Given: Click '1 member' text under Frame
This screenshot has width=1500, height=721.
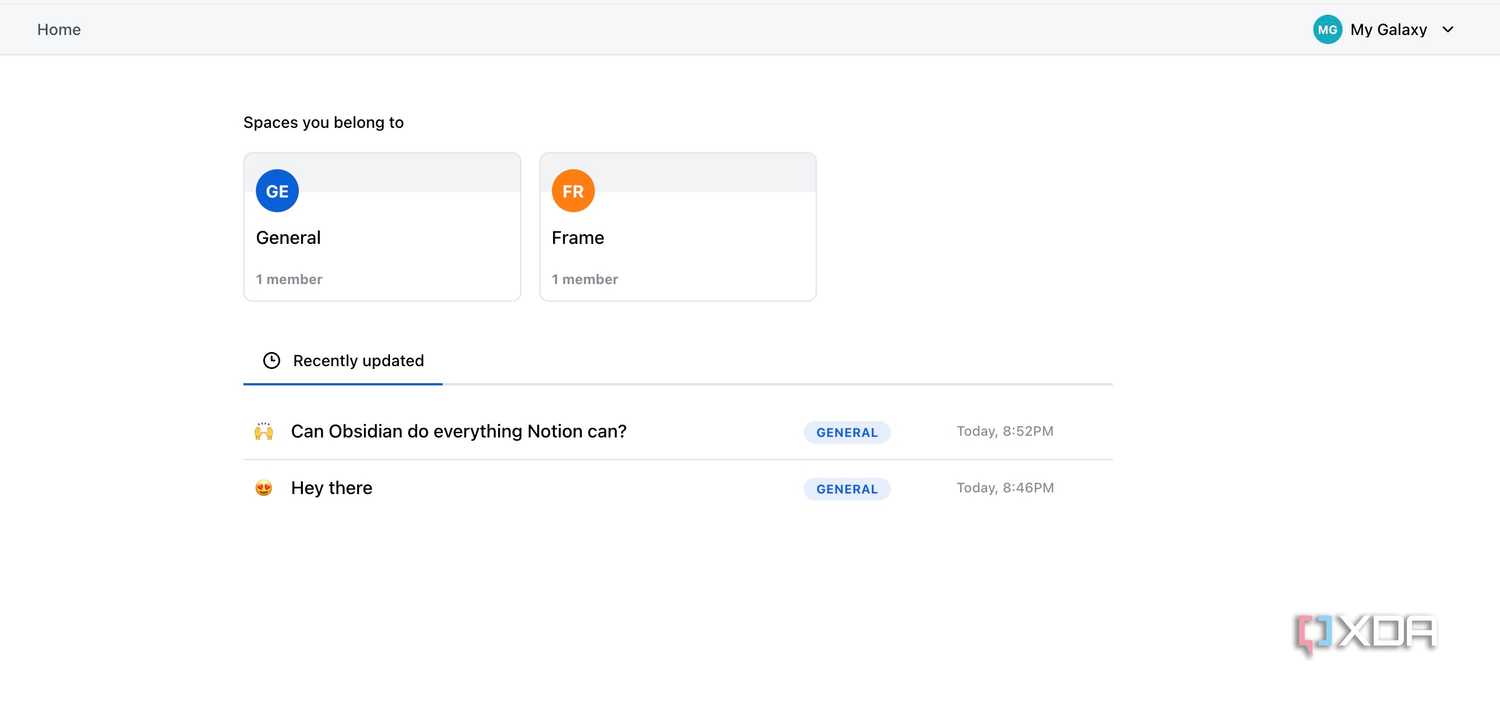Looking at the screenshot, I should point(585,280).
